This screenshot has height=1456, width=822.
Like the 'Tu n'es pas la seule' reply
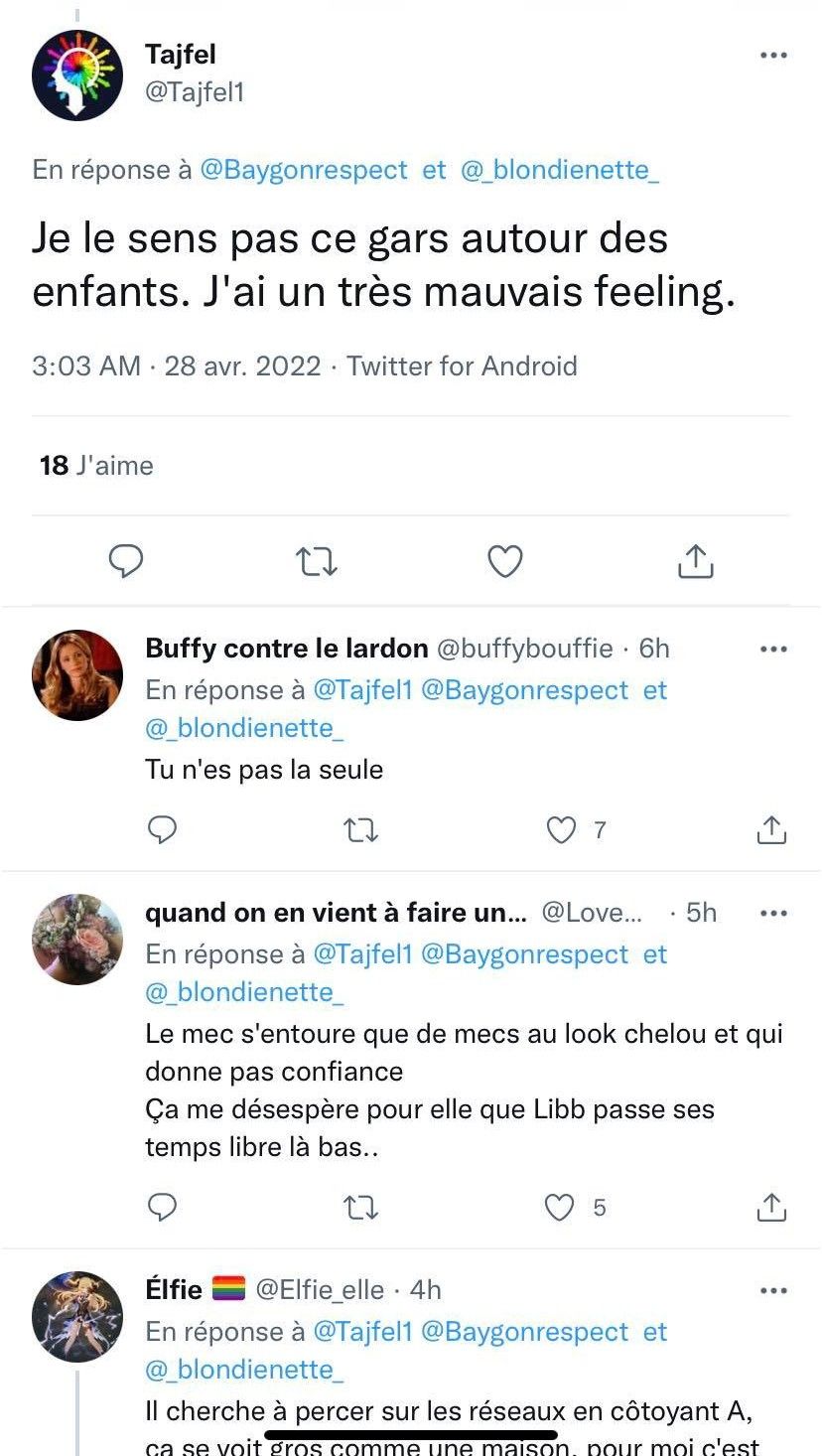(562, 829)
